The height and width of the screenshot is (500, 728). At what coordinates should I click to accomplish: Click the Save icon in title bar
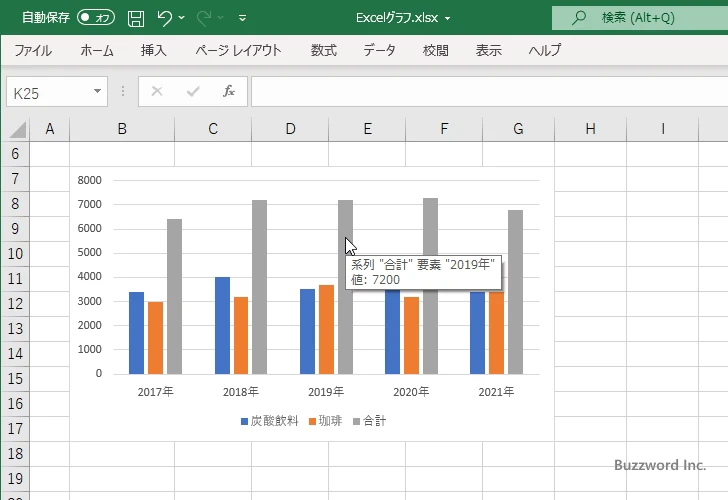click(136, 18)
